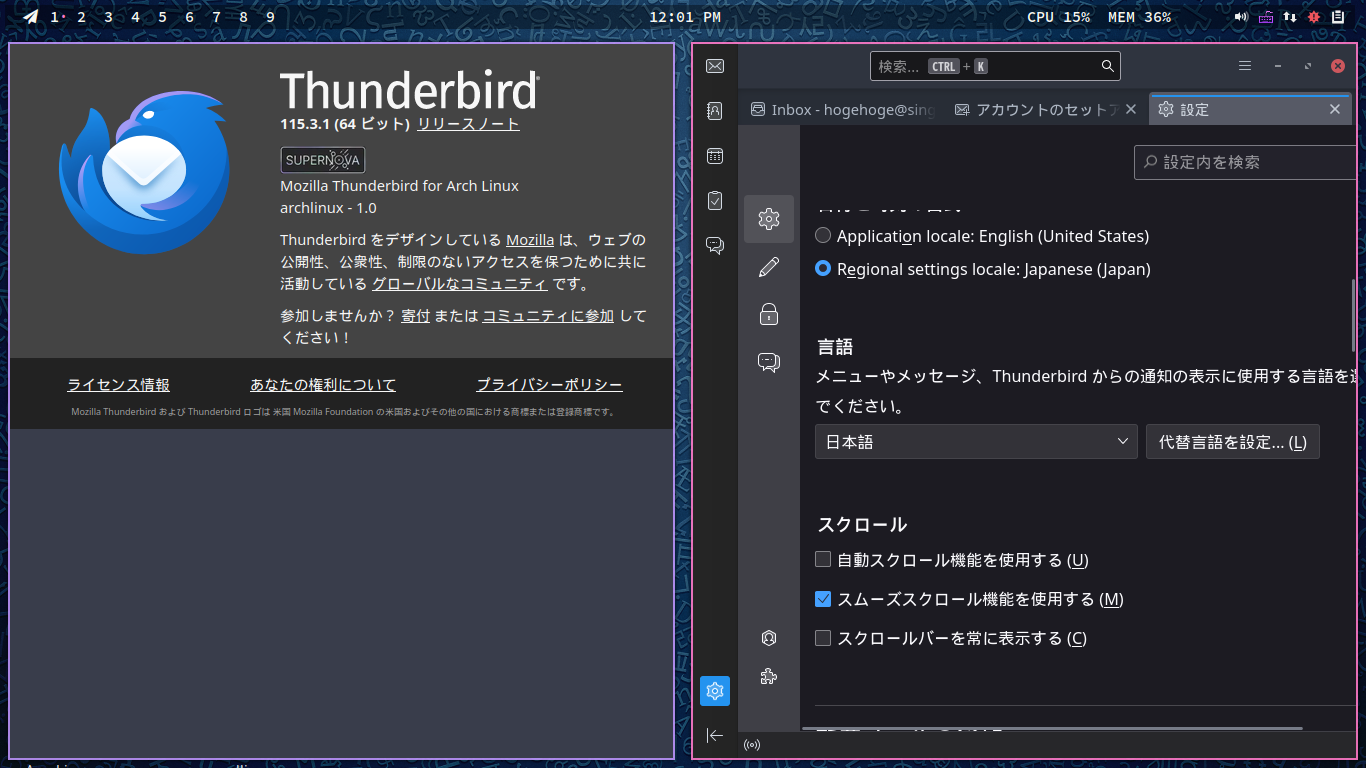Open the 日本語 language dropdown
This screenshot has height=768, width=1366.
(x=976, y=442)
